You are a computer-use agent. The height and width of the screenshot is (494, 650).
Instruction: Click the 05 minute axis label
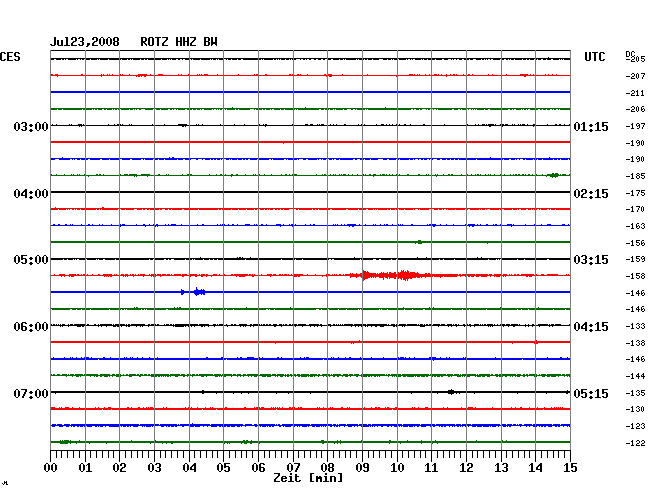[223, 468]
